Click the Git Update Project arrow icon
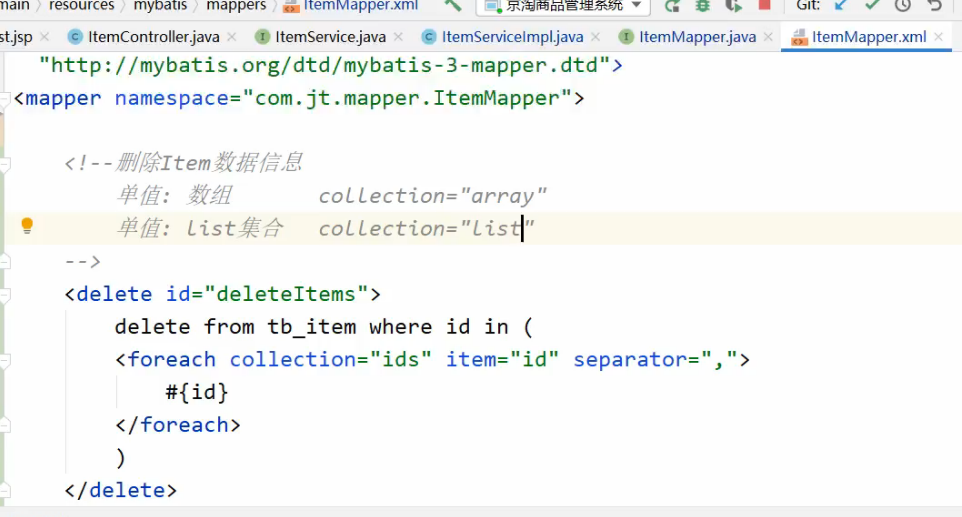The height and width of the screenshot is (517, 962). pyautogui.click(x=841, y=6)
